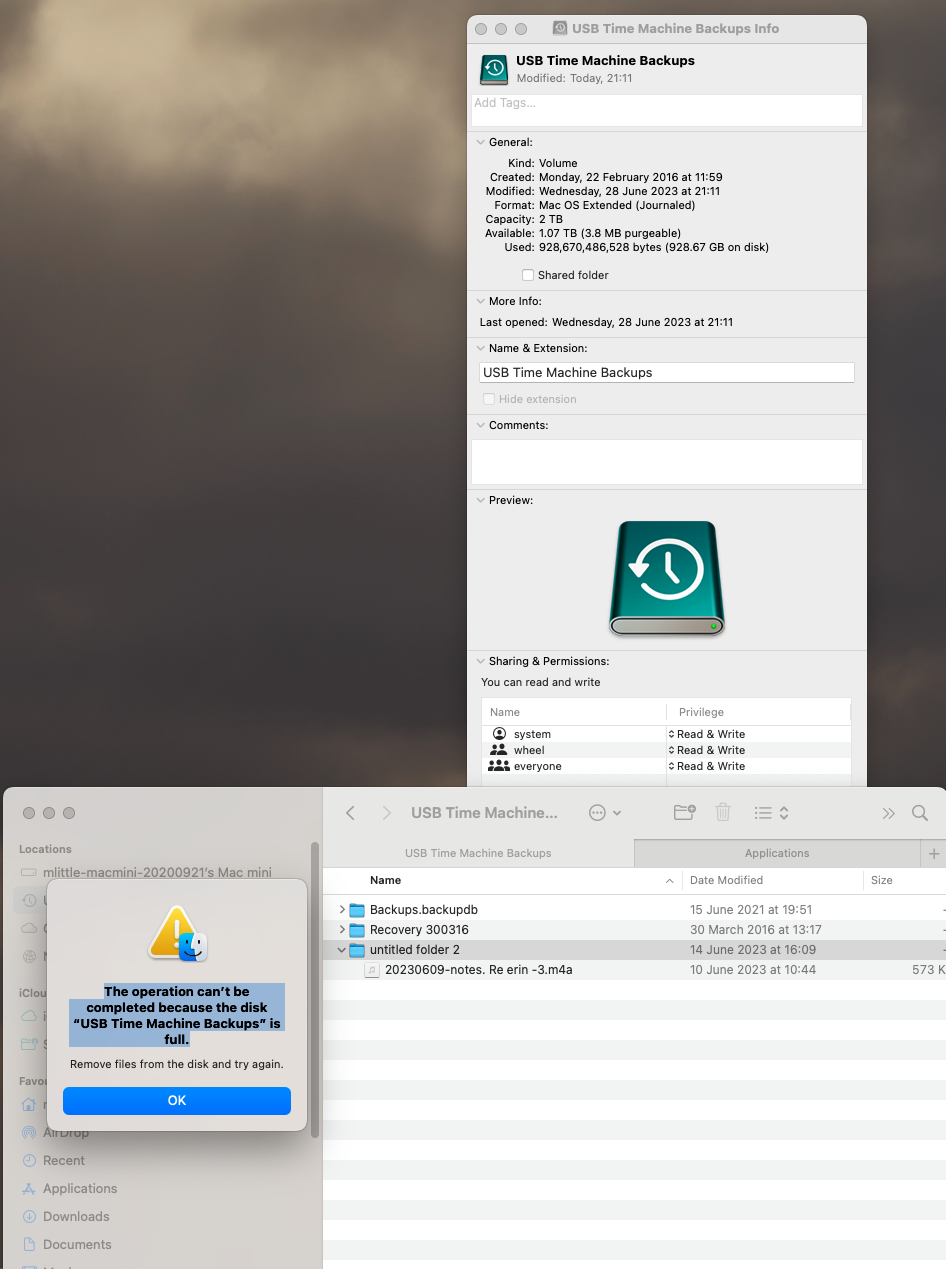Collapse Name & Extension section
Viewport: 946px width, 1269px height.
480,348
